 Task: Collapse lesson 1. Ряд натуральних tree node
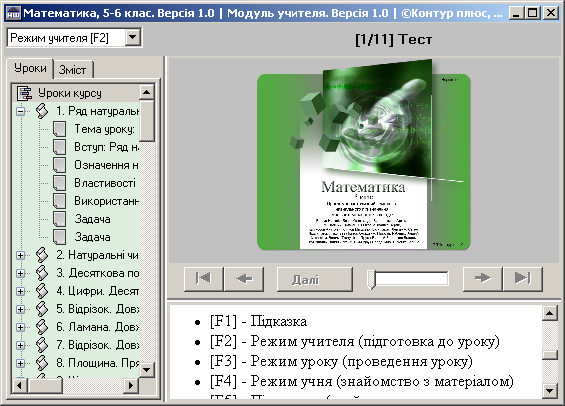(21, 111)
